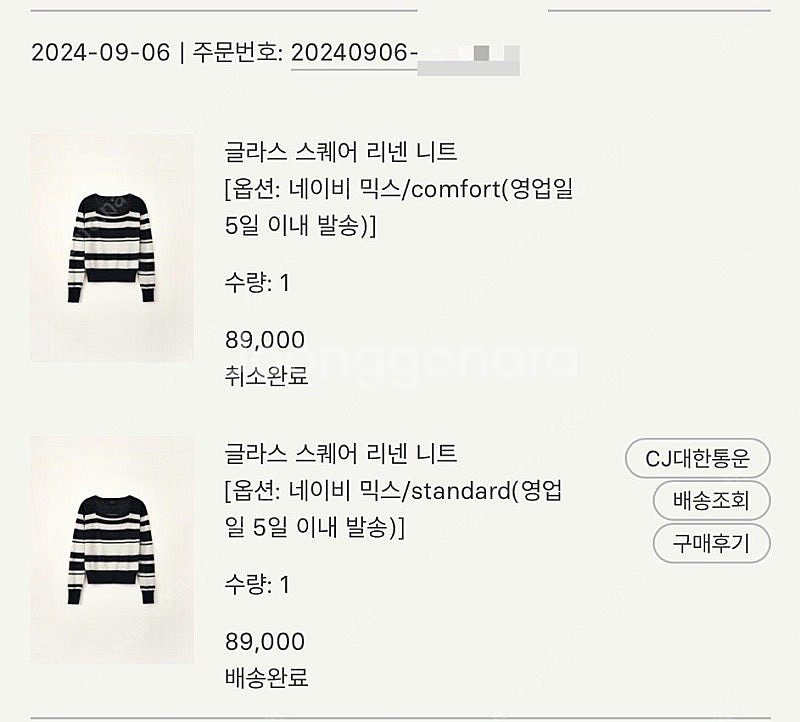Open the cancelled 글라스 스퀘어 리넨 니트 title
The image size is (800, 722).
(x=341, y=152)
